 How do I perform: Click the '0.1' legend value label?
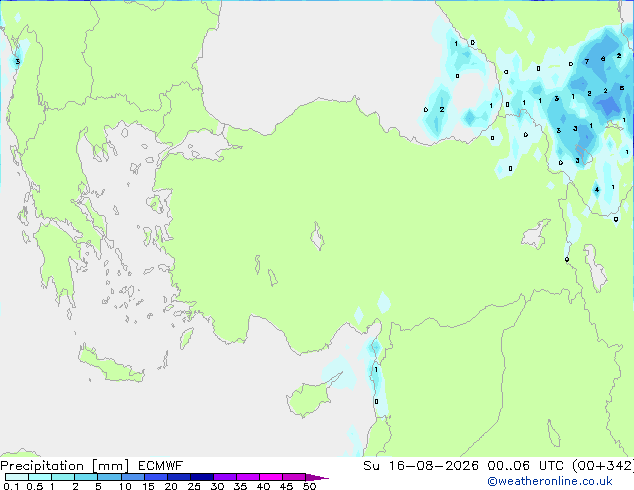11,486
